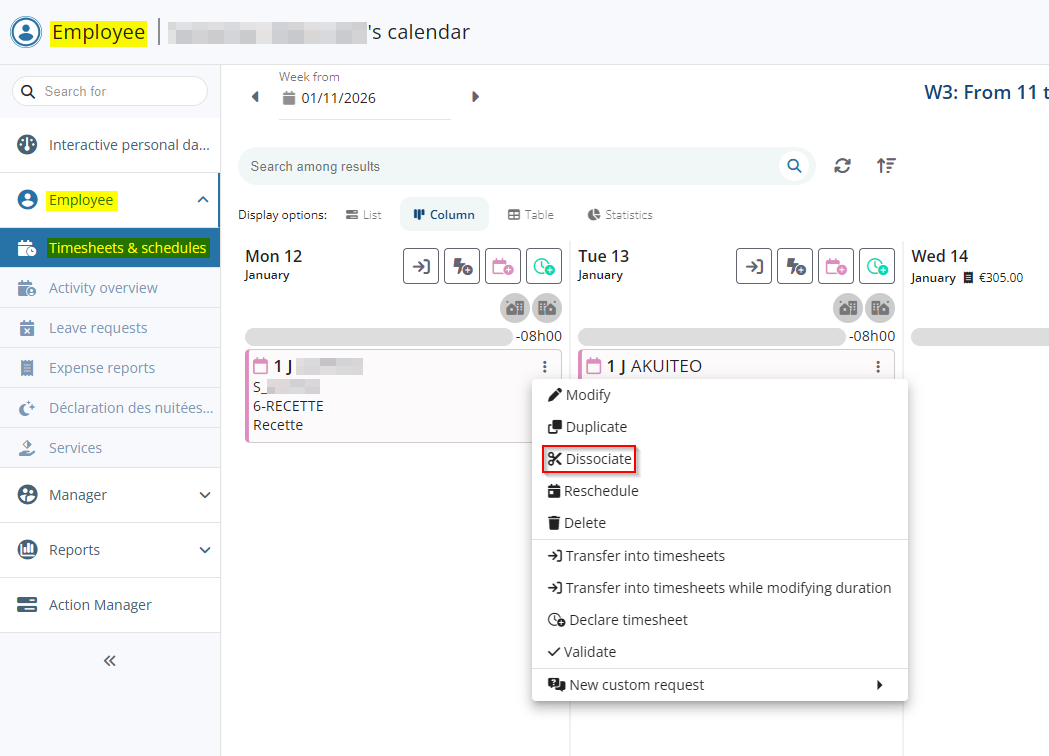Switch display to Statistics view

620,215
